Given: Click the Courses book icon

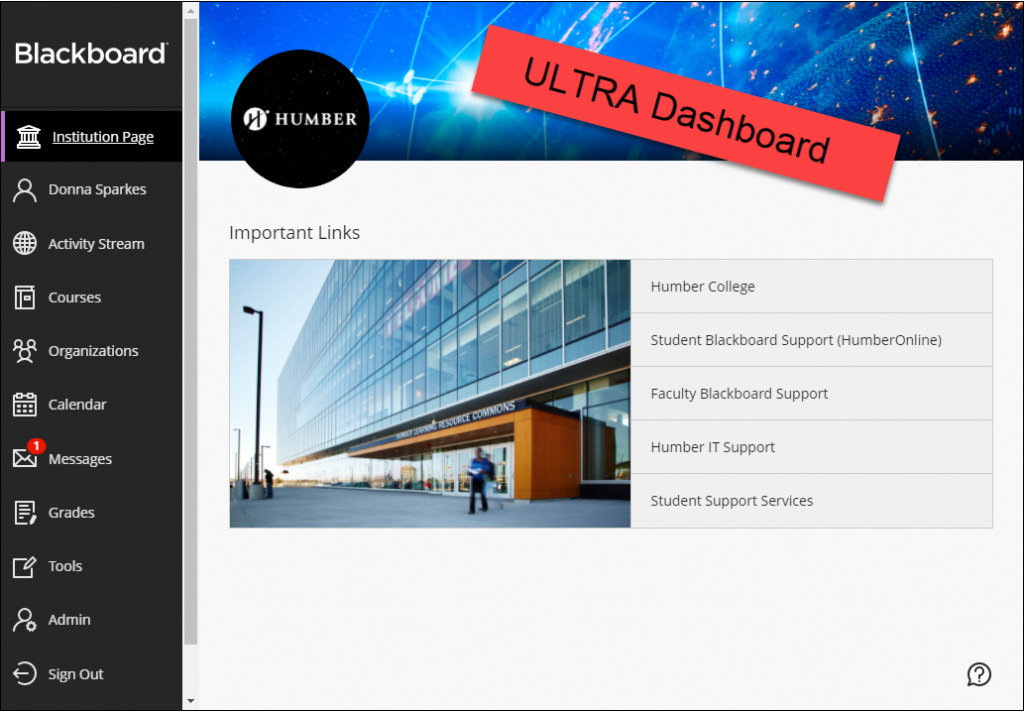Looking at the screenshot, I should pyautogui.click(x=25, y=297).
